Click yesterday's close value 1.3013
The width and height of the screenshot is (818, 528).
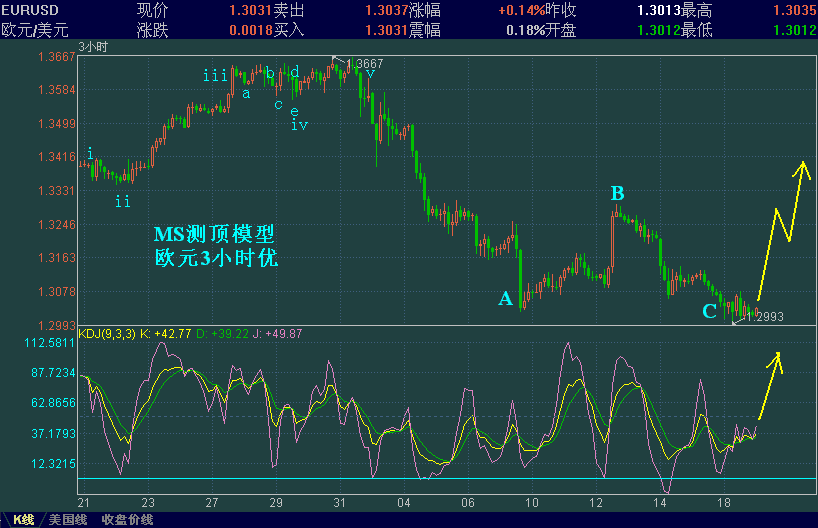(658, 10)
